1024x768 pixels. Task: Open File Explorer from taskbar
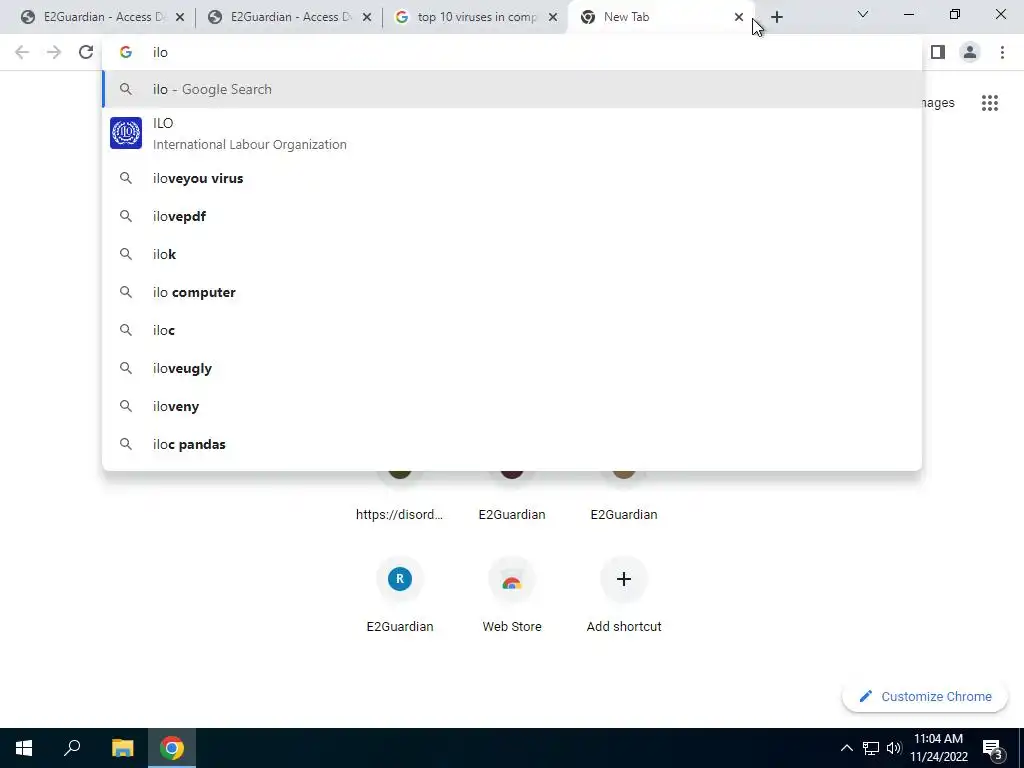(122, 748)
